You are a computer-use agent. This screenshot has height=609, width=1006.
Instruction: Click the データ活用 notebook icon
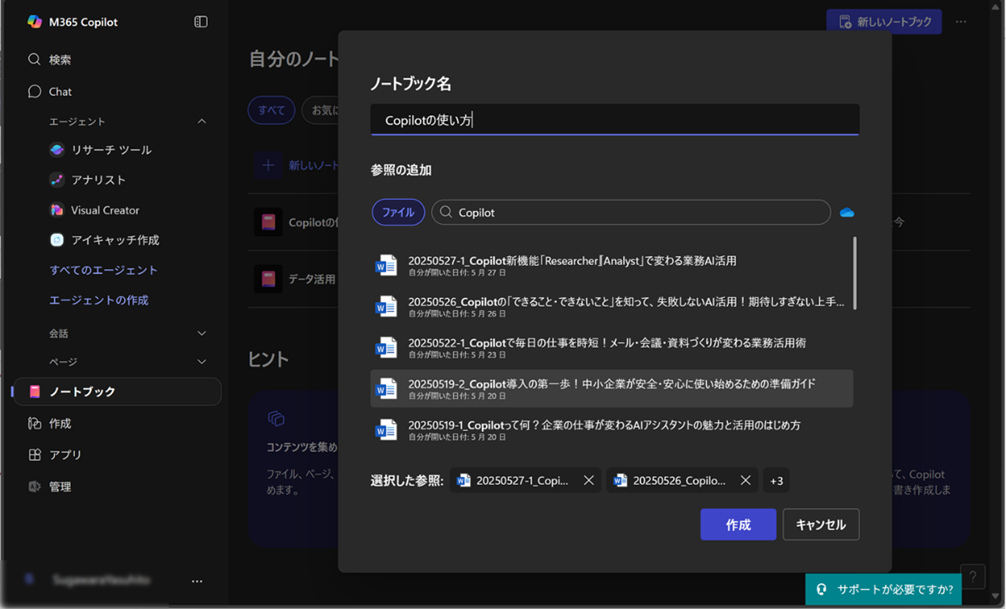(268, 279)
